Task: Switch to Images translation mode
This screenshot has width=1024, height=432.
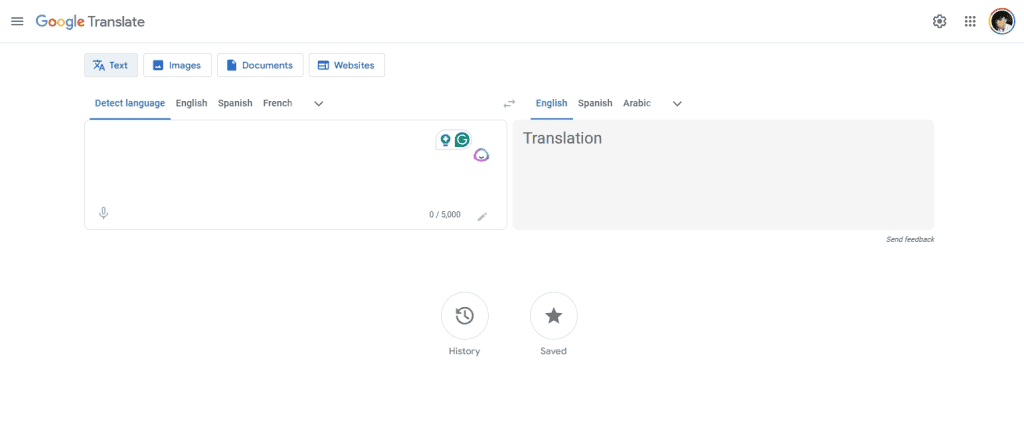Action: tap(177, 65)
